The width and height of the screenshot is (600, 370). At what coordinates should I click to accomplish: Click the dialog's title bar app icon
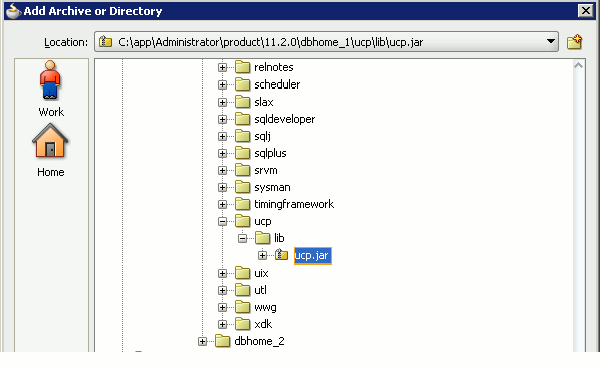tap(13, 11)
